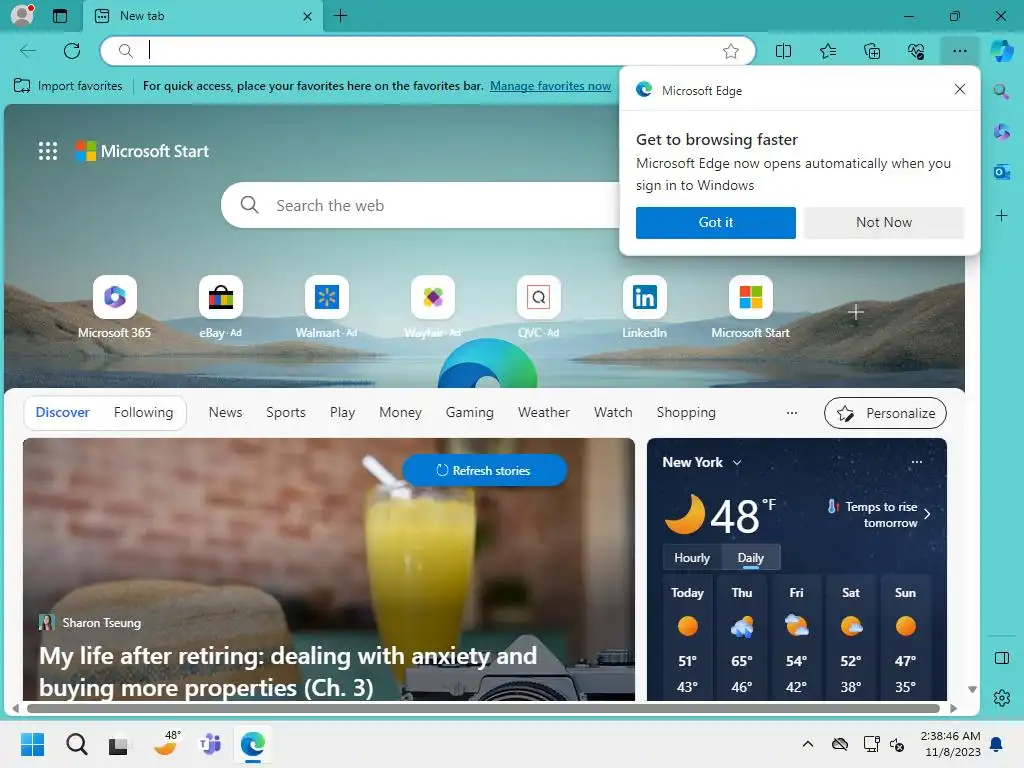Open the Shopping tab
1024x768 pixels.
pos(686,413)
